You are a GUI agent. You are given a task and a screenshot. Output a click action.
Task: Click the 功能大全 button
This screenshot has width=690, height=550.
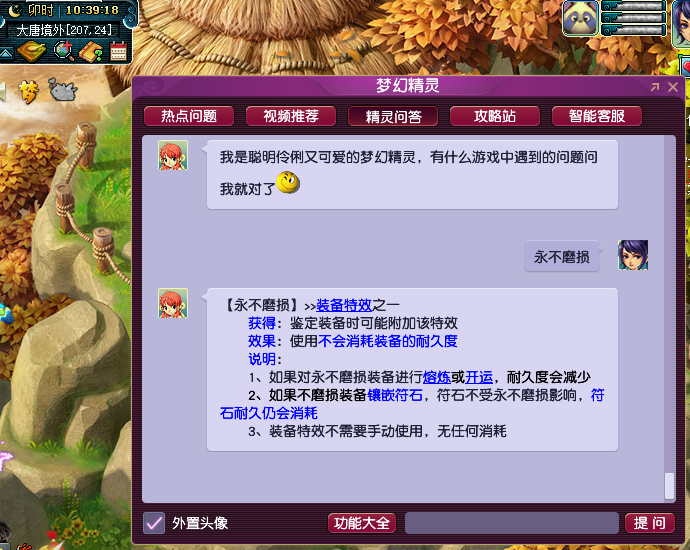coord(362,523)
